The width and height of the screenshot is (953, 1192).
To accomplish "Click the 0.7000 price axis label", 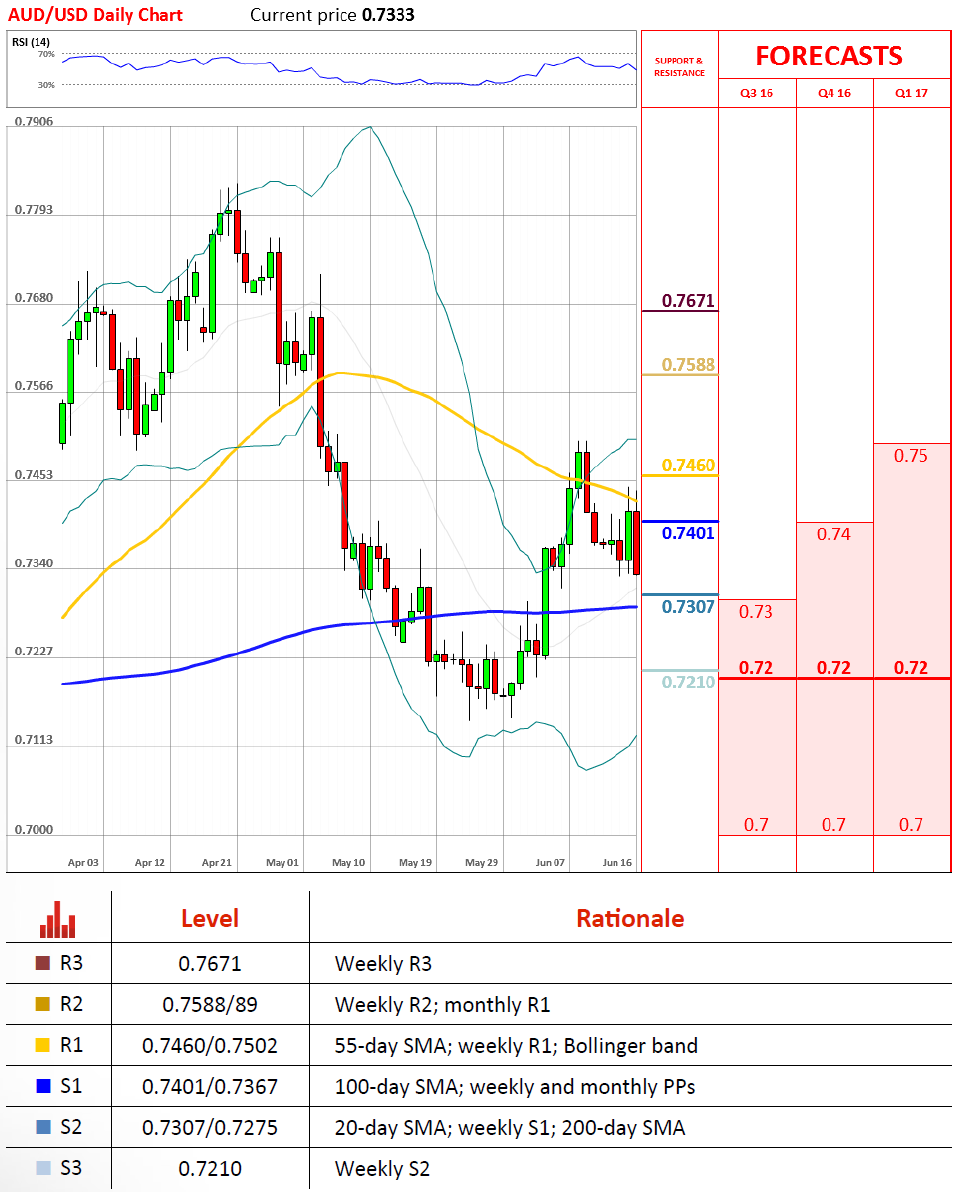I will 34,829.
